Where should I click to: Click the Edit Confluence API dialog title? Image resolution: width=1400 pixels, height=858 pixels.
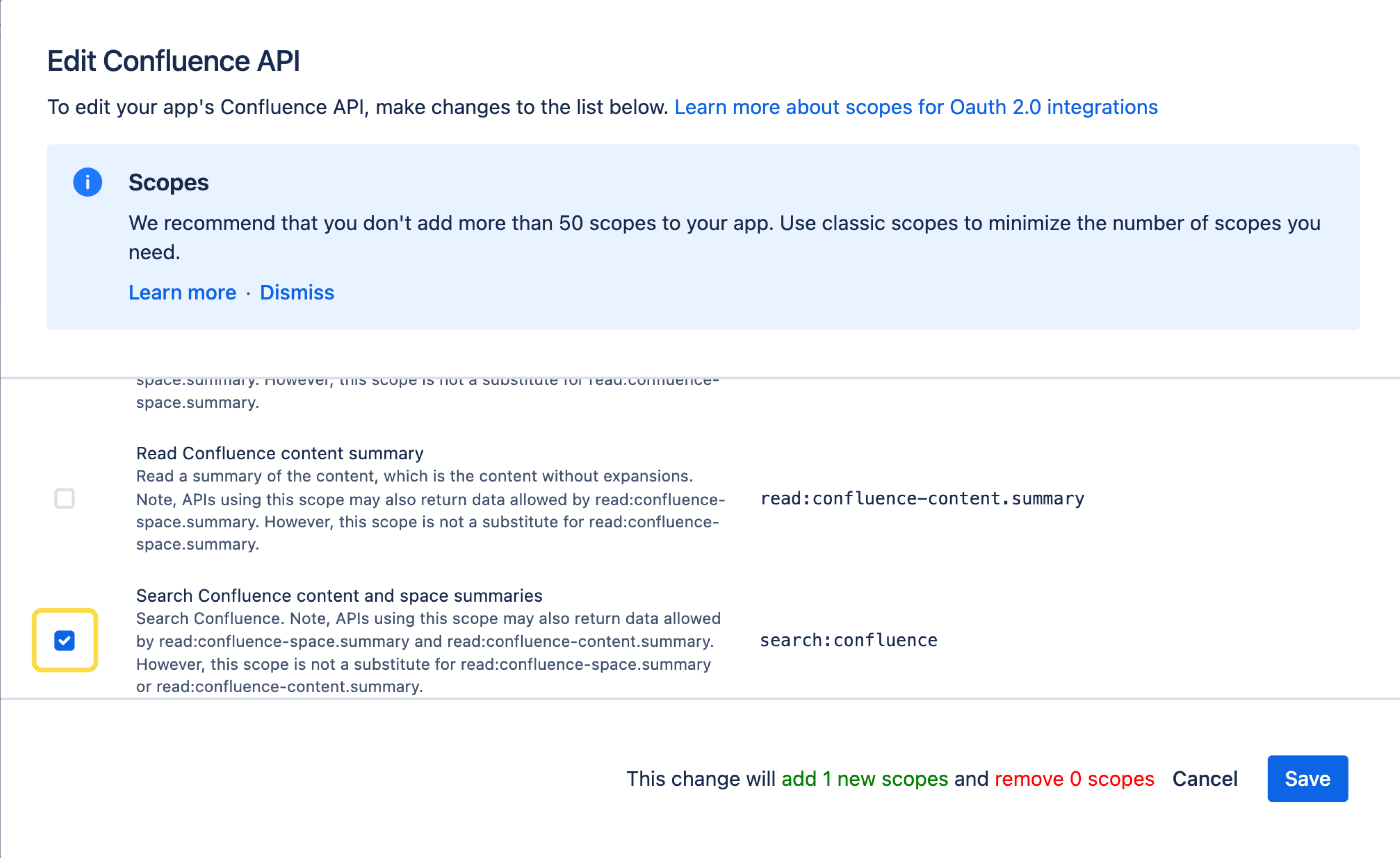(x=174, y=60)
